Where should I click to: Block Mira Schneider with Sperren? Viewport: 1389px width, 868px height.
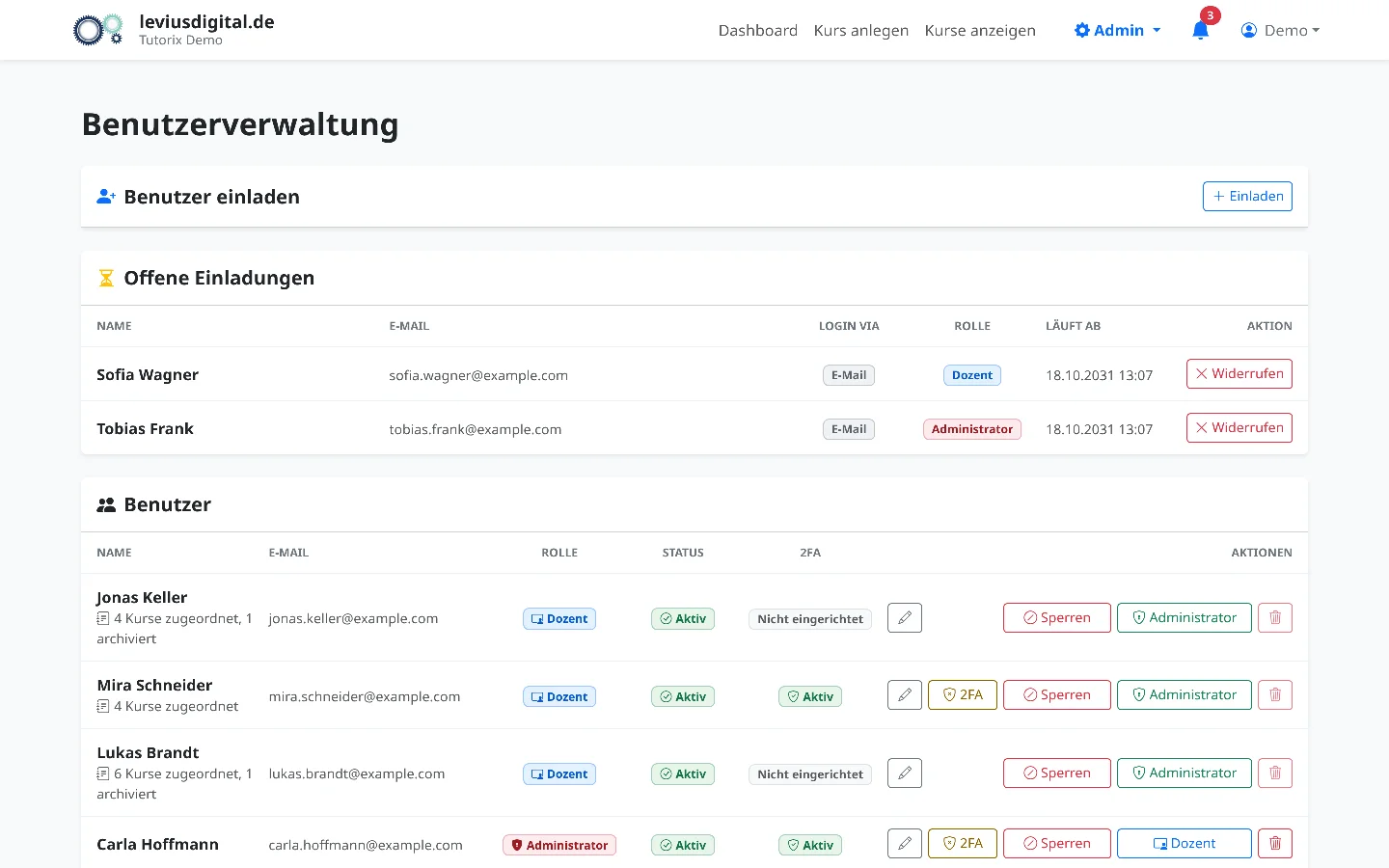pos(1057,694)
